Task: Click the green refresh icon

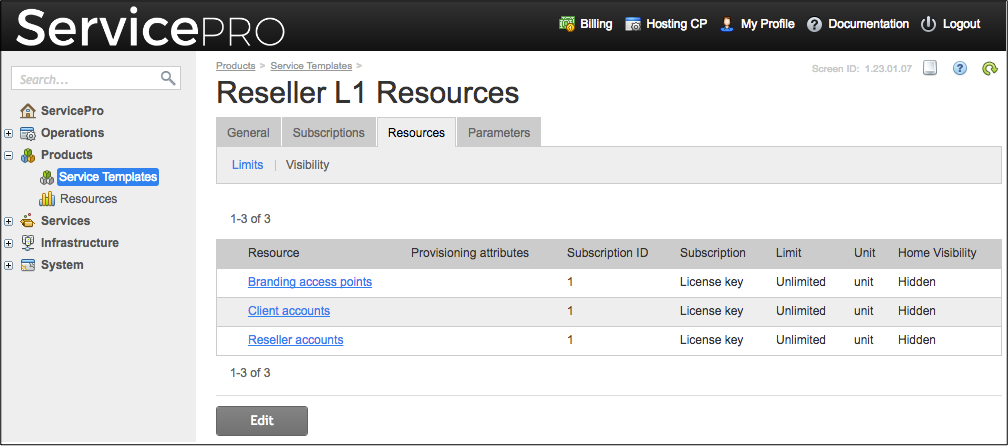Action: tap(989, 69)
